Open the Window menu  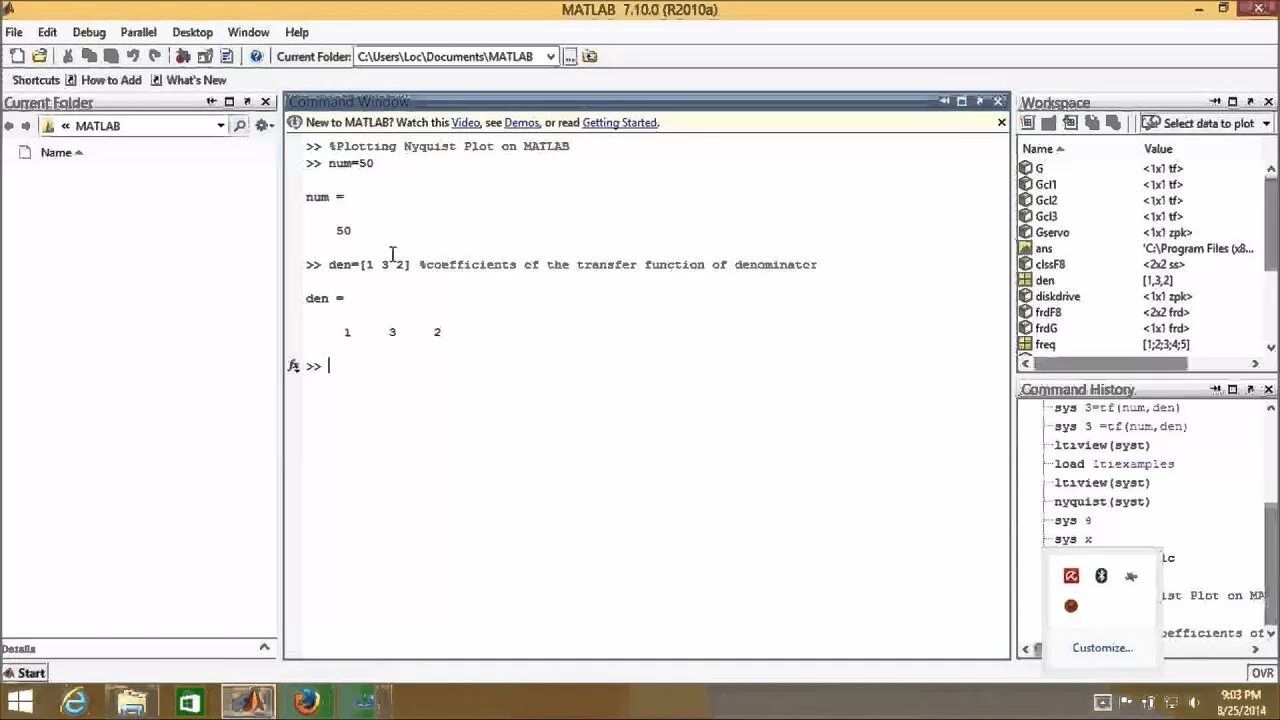[248, 32]
